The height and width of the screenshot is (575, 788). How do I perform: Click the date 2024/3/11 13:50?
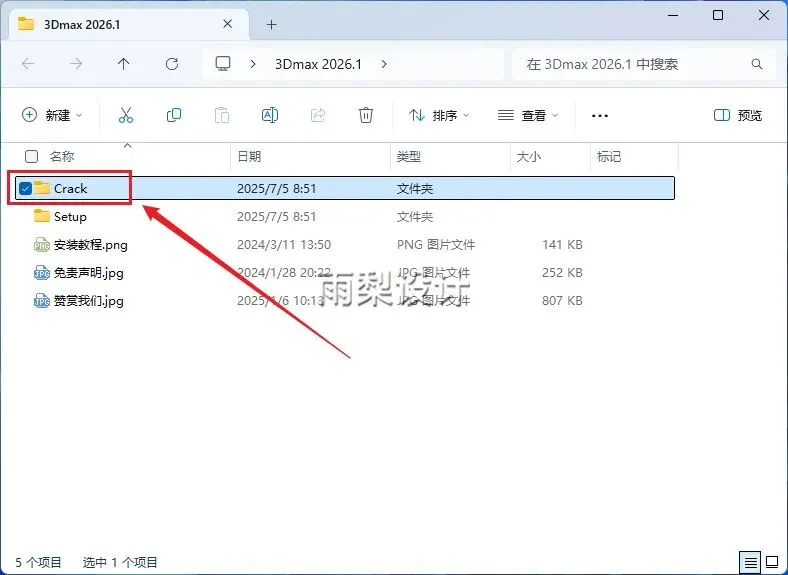pyautogui.click(x=284, y=245)
